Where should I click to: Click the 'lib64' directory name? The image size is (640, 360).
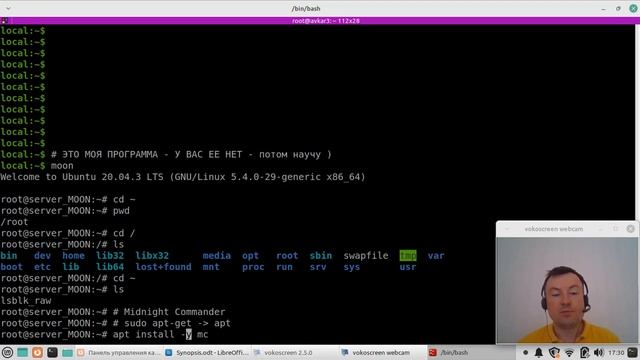110,267
